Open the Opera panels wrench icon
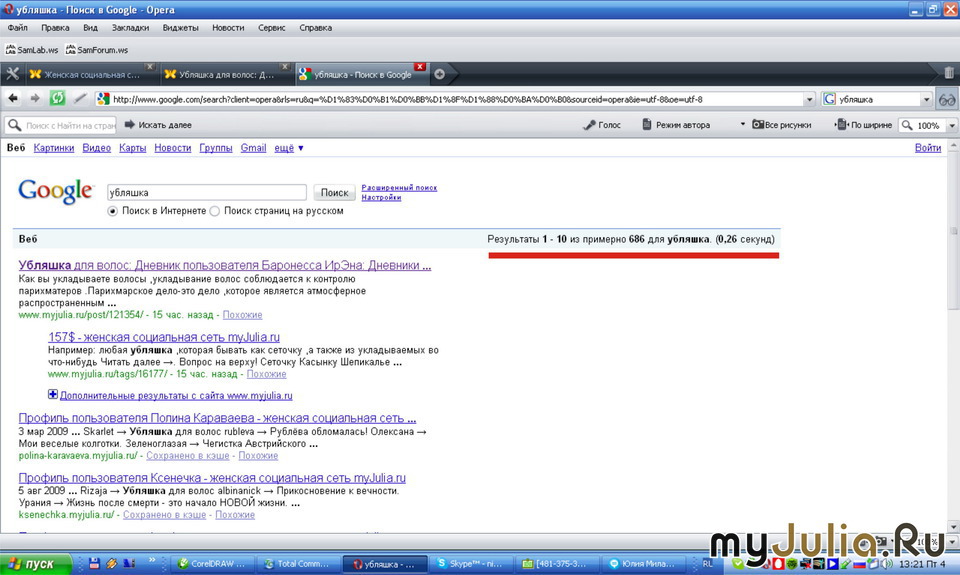 (x=12, y=74)
